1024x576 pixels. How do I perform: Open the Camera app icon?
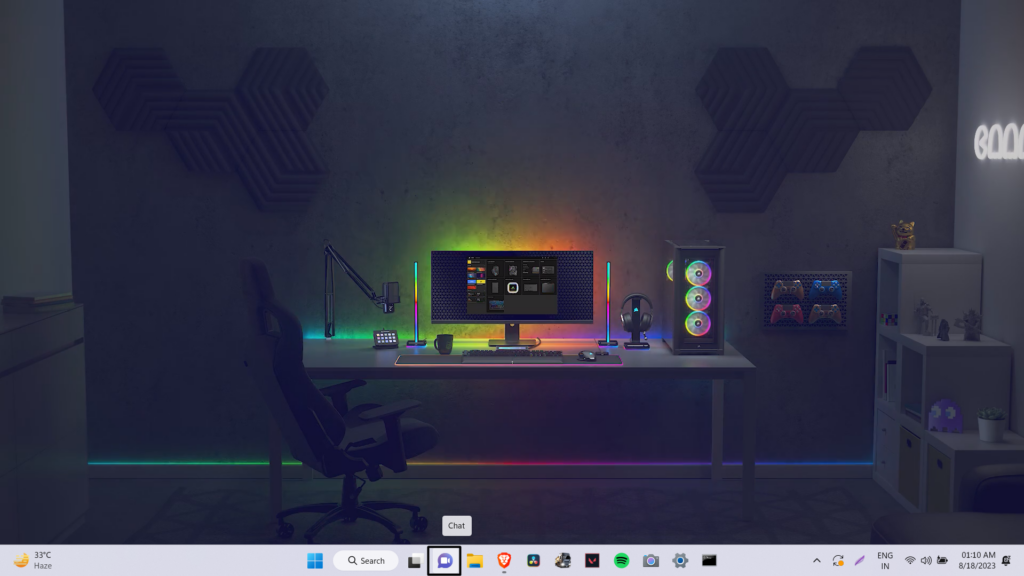pos(651,561)
